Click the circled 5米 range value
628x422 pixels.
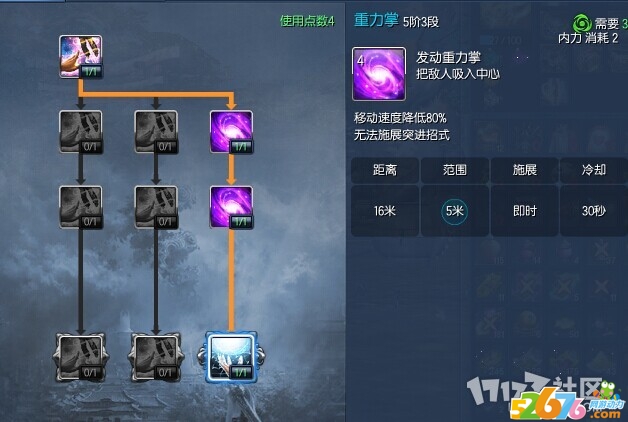click(x=455, y=211)
